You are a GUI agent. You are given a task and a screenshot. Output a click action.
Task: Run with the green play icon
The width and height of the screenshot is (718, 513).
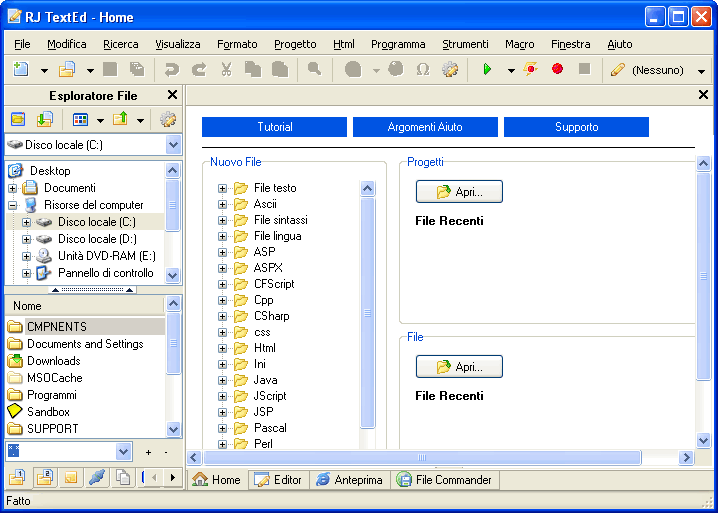pyautogui.click(x=487, y=70)
